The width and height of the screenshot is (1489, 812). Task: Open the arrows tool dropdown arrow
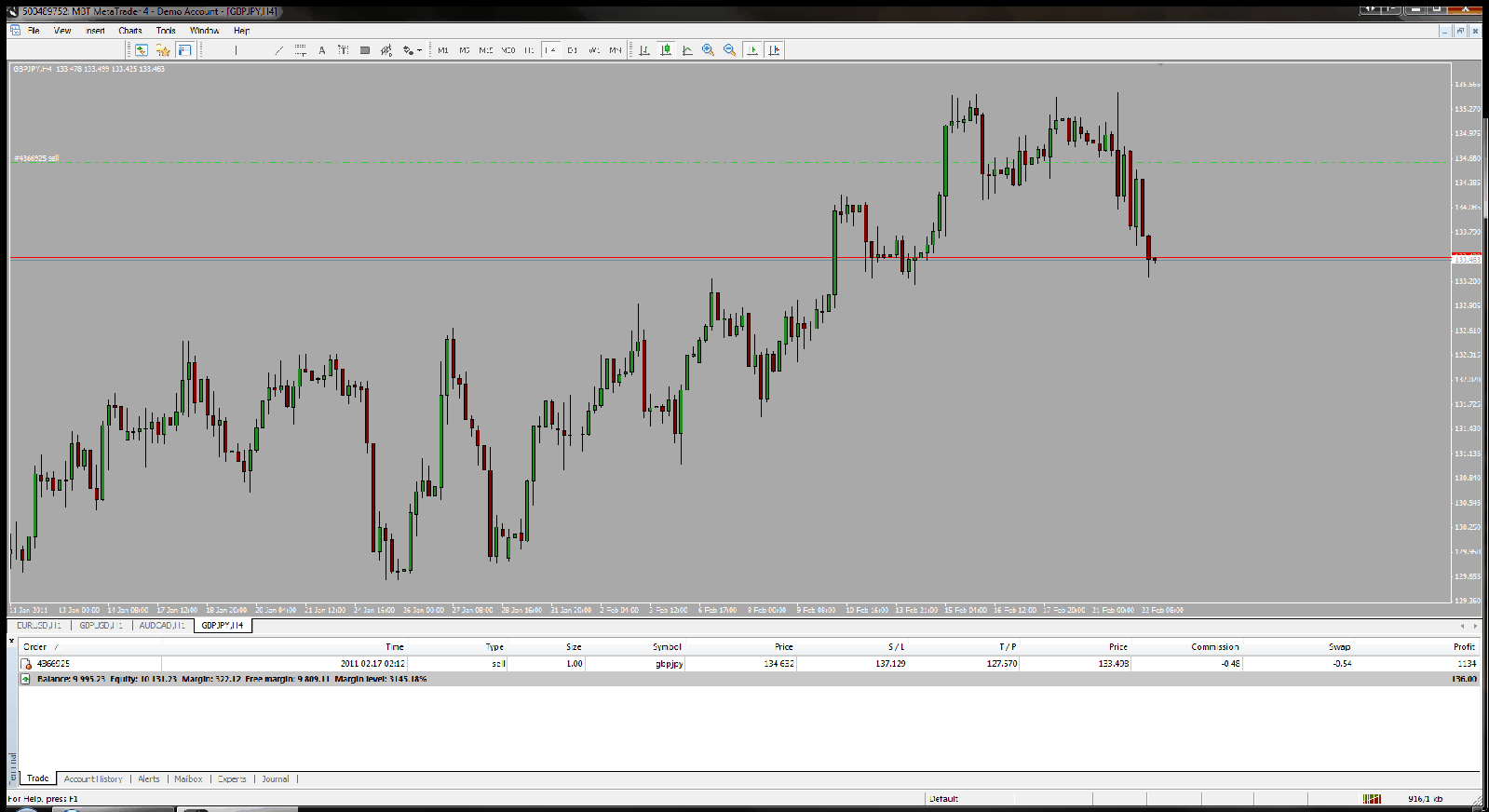pyautogui.click(x=420, y=50)
